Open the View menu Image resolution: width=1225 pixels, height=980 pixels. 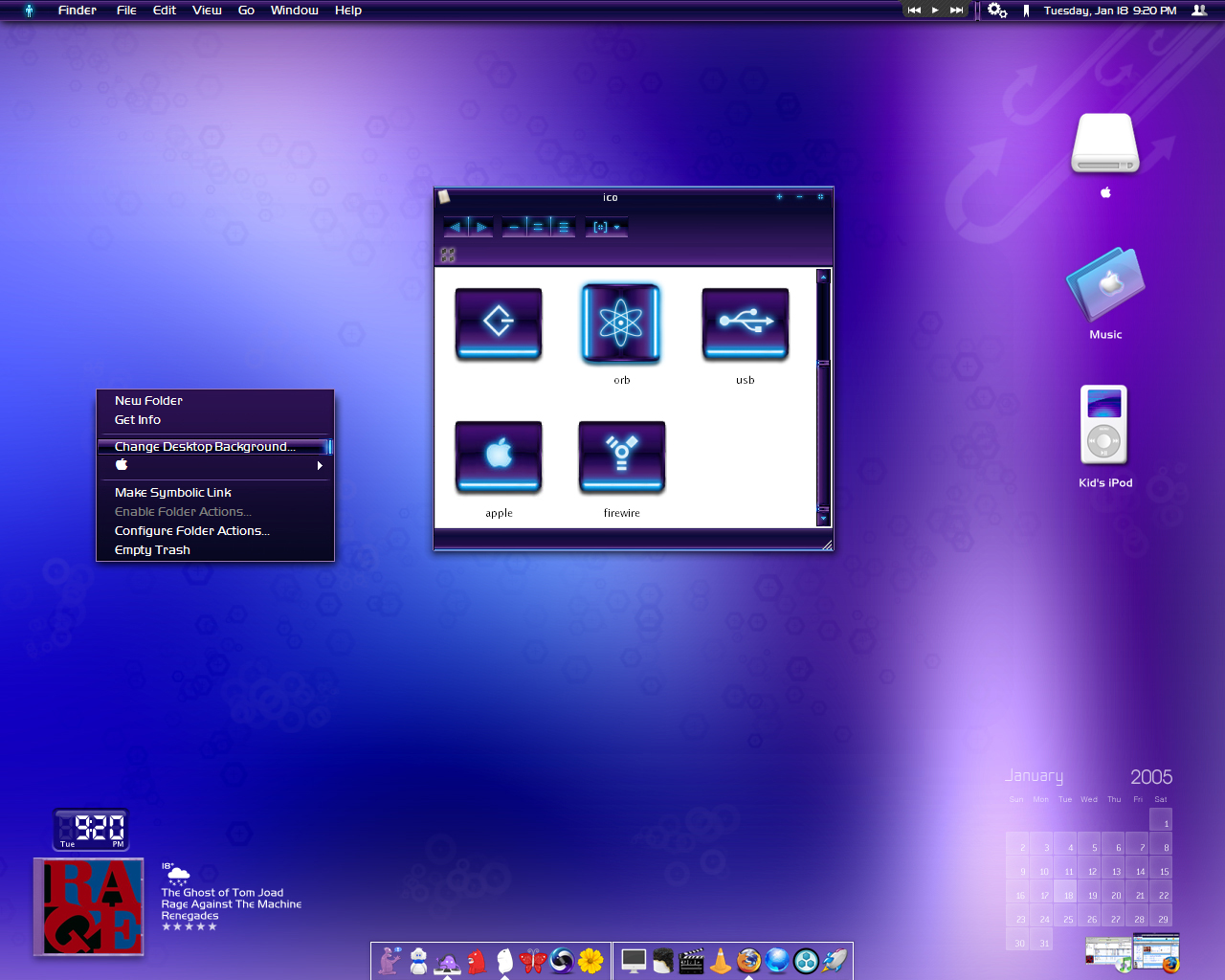click(207, 10)
